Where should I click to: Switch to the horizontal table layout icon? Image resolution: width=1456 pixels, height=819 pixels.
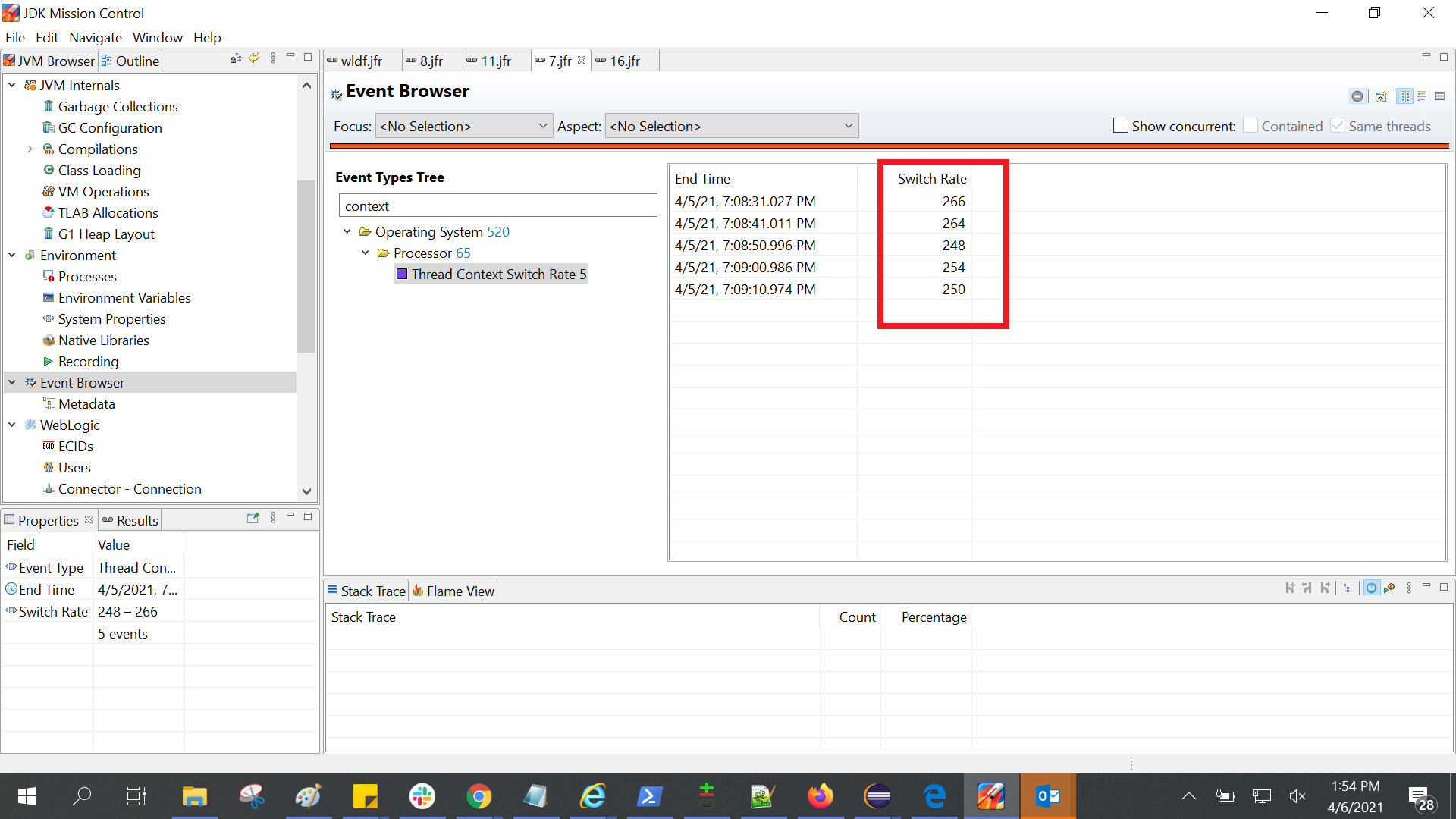point(1422,96)
